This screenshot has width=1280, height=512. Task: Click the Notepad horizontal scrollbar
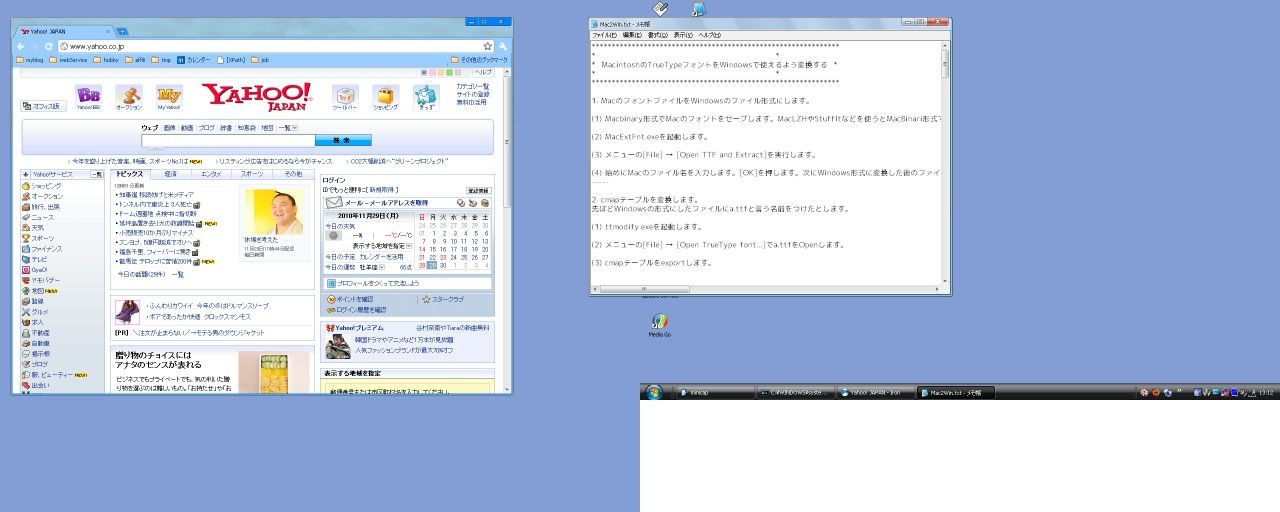(765, 289)
